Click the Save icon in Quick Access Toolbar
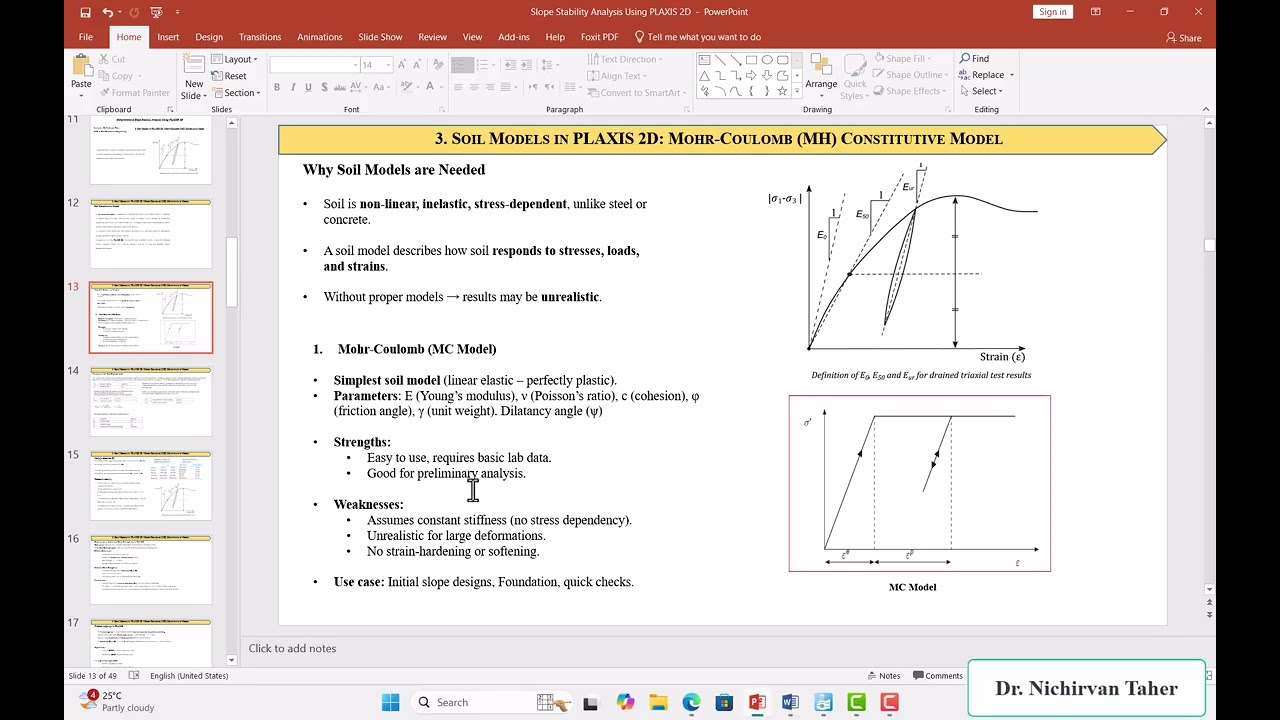The image size is (1280, 720). point(85,12)
